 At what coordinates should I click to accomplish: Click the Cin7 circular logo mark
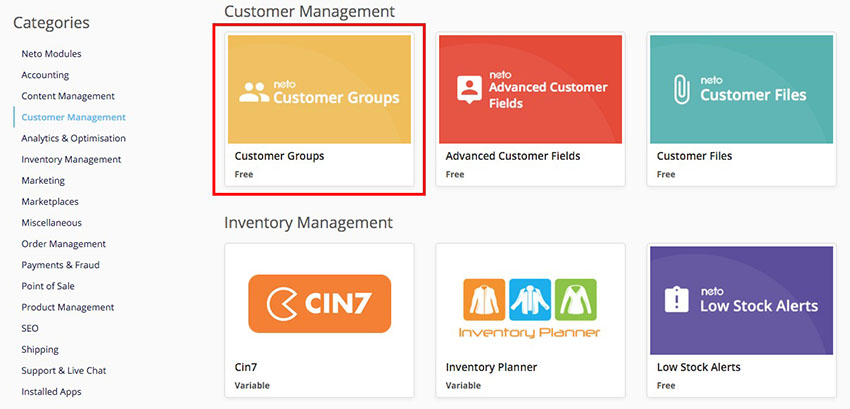[282, 304]
